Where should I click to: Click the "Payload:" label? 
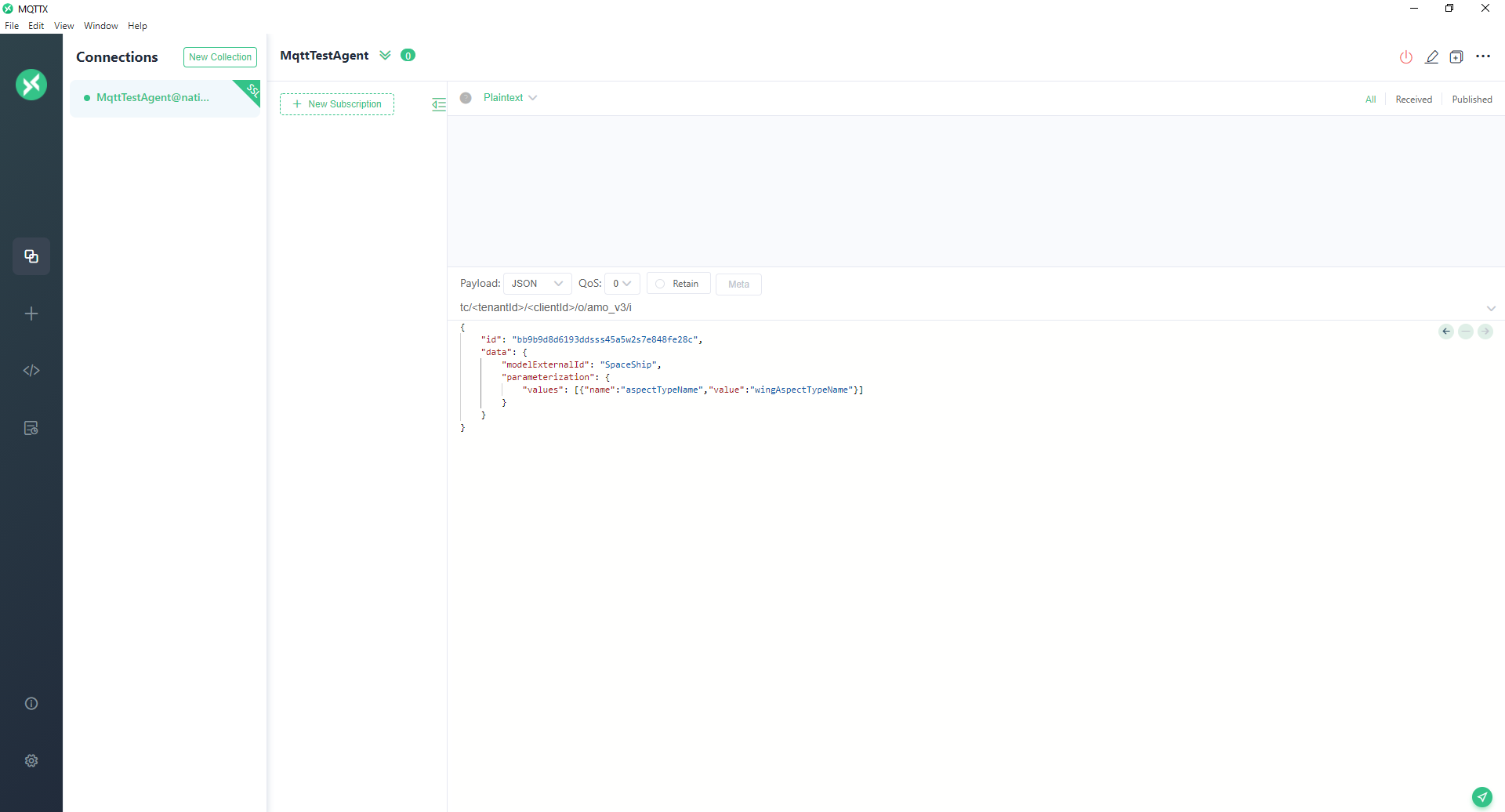point(480,284)
